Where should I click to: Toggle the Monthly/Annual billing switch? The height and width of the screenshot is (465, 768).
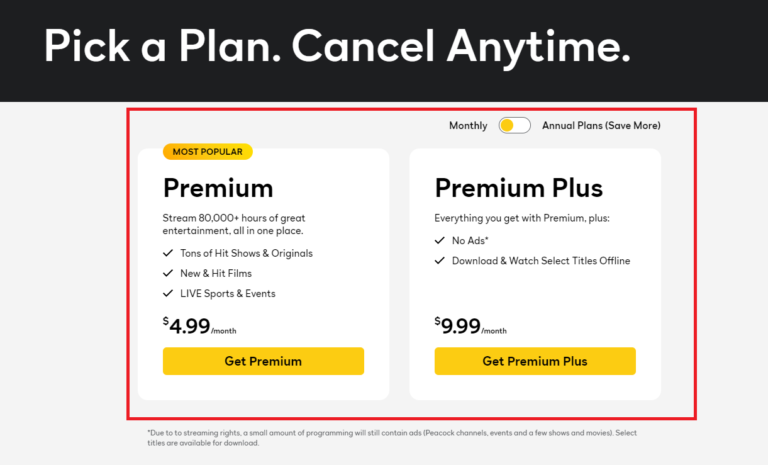point(514,126)
